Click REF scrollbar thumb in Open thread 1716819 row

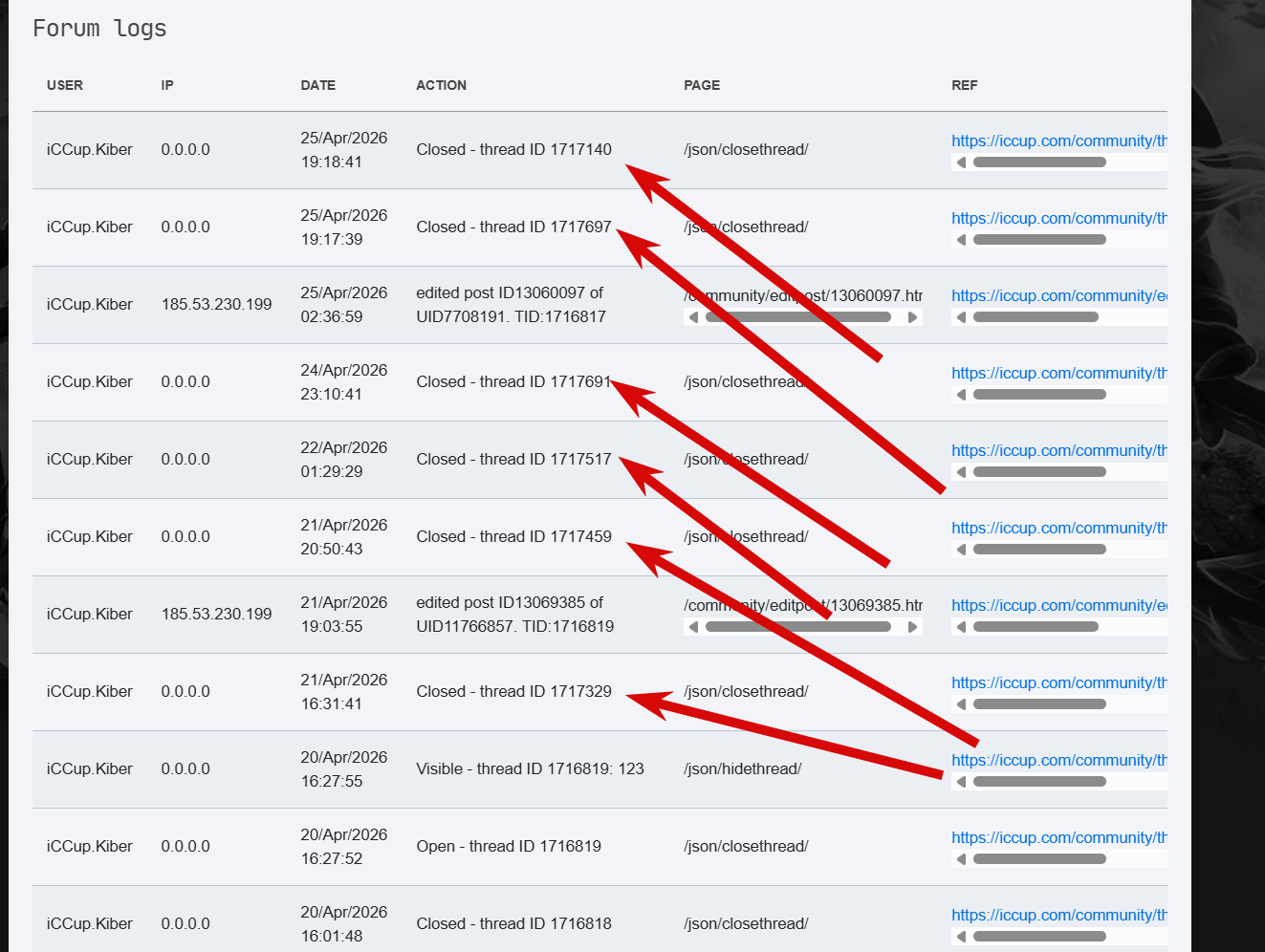[1039, 859]
